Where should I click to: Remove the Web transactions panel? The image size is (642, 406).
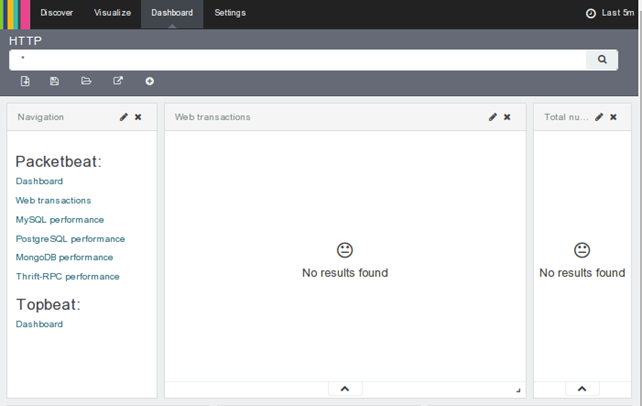pyautogui.click(x=507, y=117)
